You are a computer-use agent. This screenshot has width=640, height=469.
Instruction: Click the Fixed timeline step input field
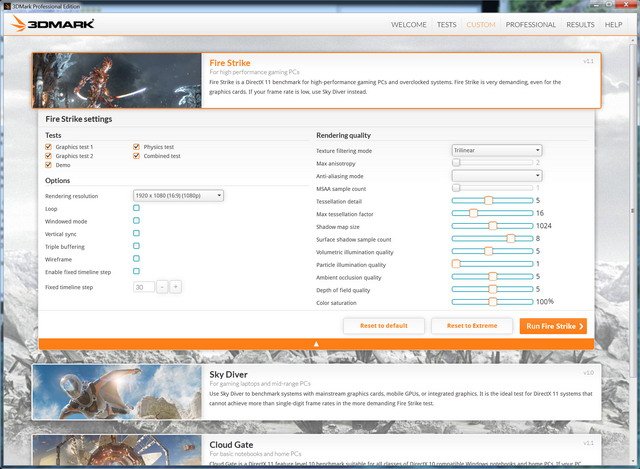click(x=144, y=287)
